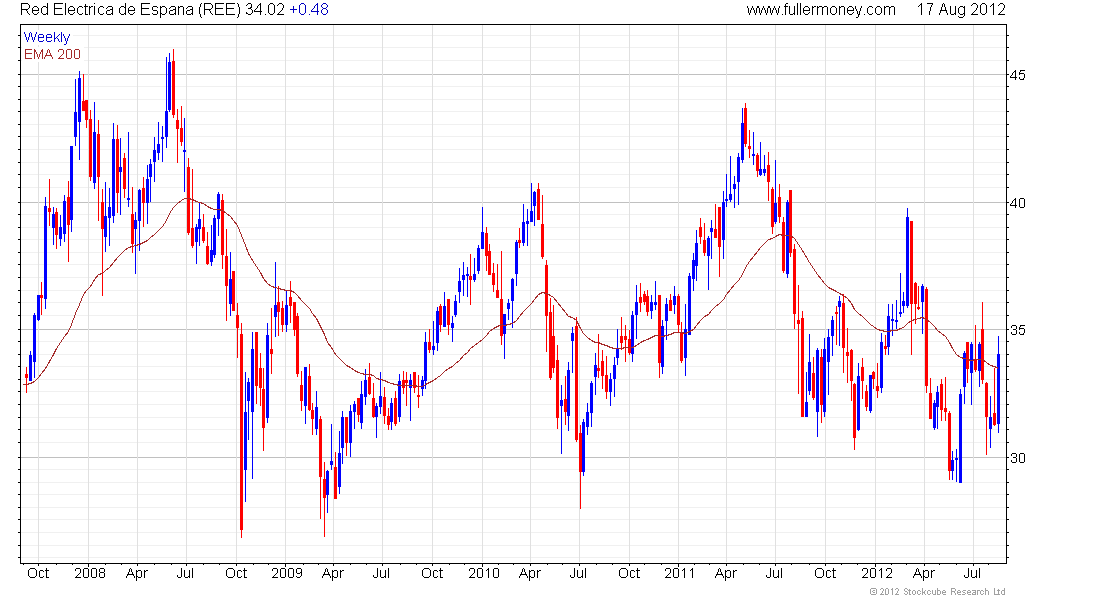Click the y-axis value '35'
This screenshot has width=1100, height=600.
(x=1017, y=331)
